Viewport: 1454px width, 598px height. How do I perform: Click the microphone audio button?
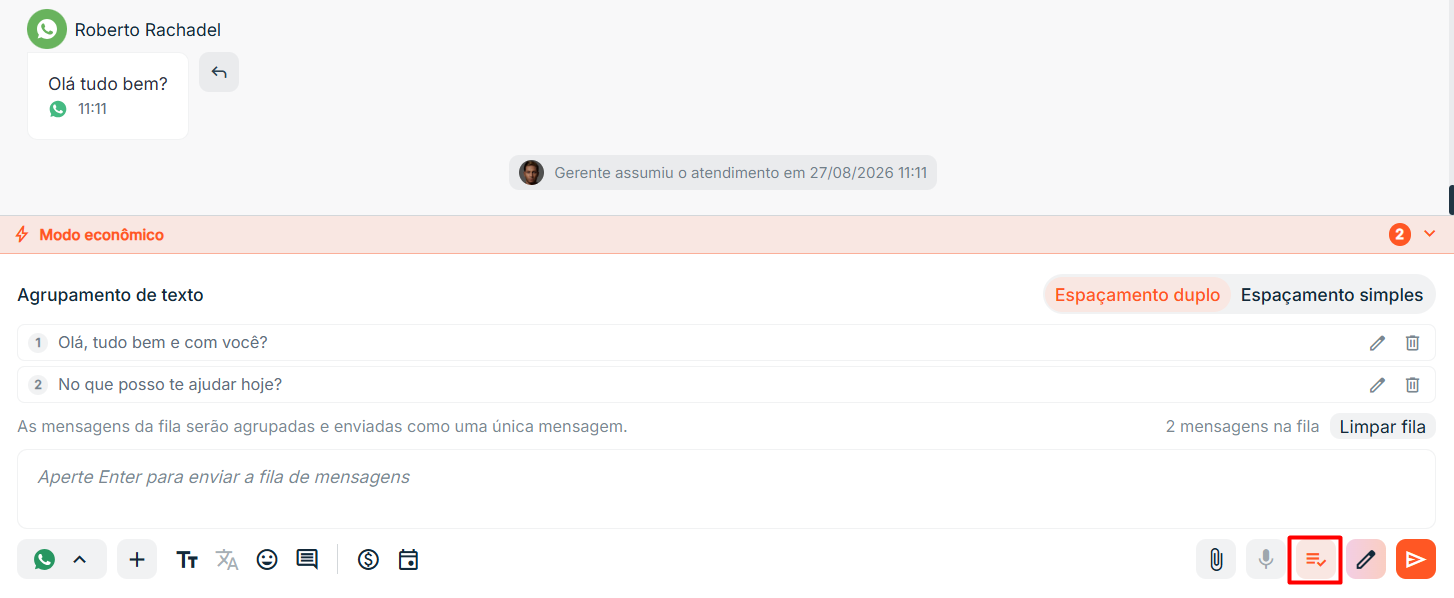[x=1266, y=559]
